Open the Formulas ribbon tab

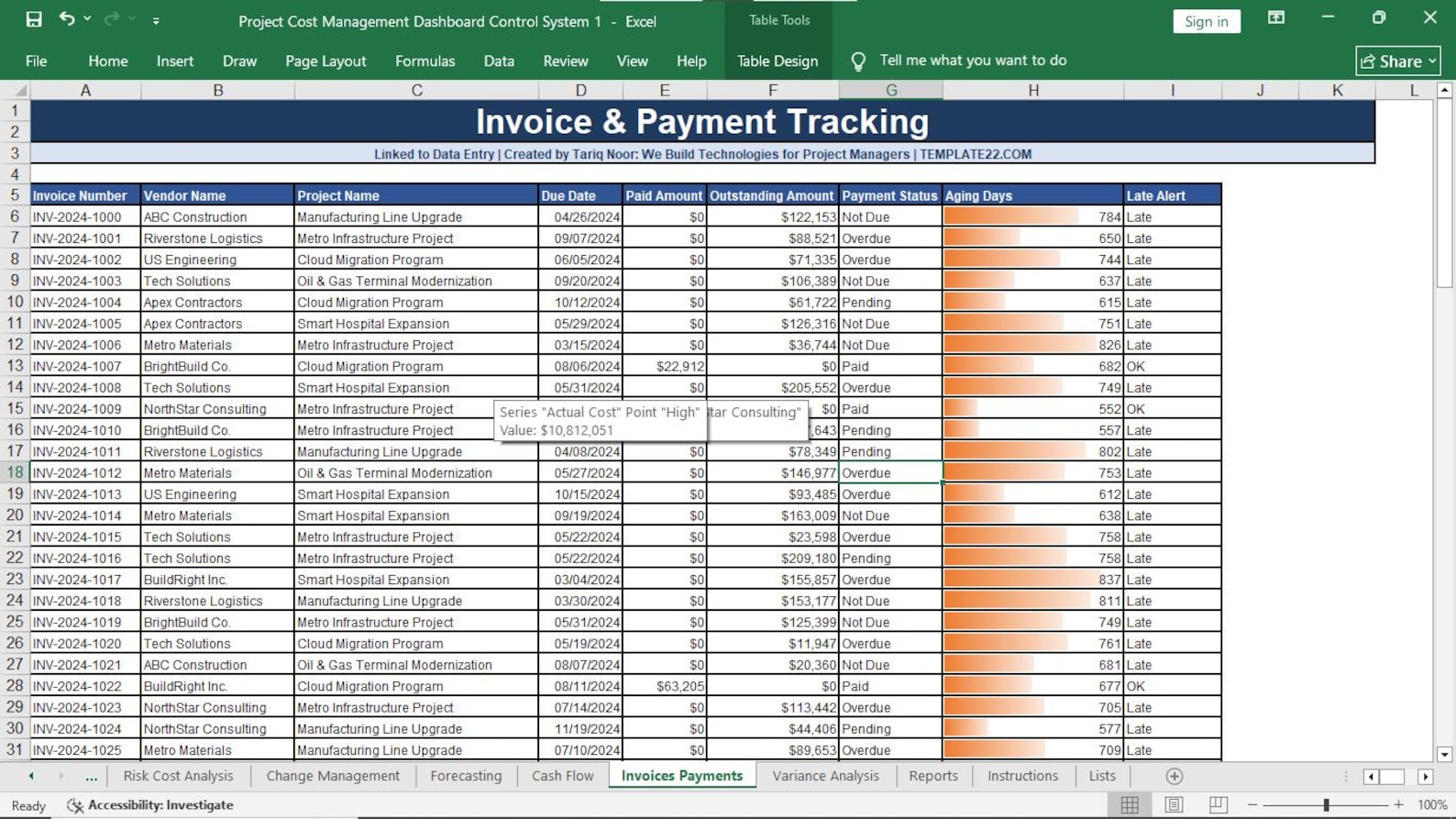pos(425,61)
